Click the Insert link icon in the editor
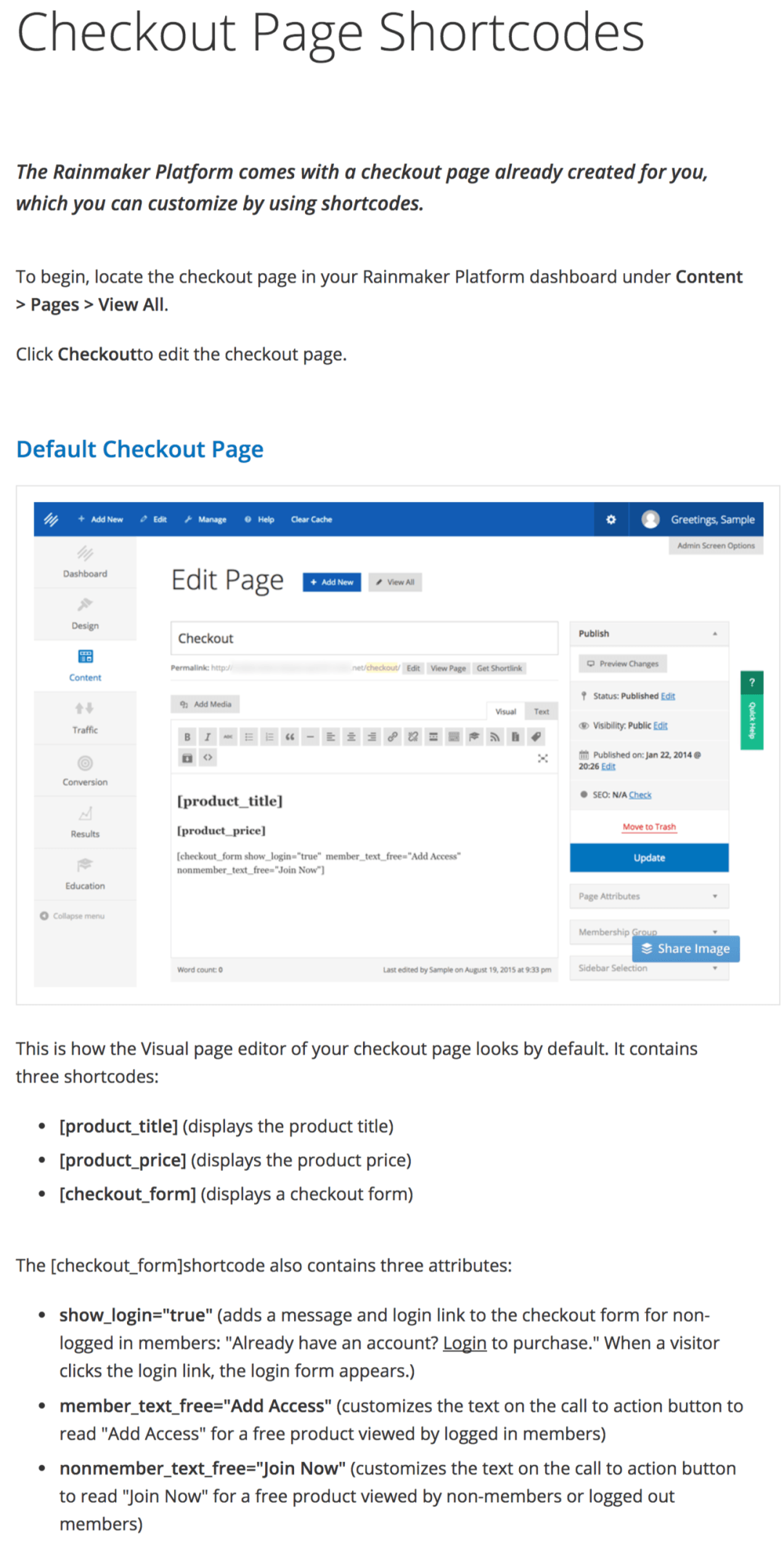This screenshot has width=784, height=1542. [392, 736]
